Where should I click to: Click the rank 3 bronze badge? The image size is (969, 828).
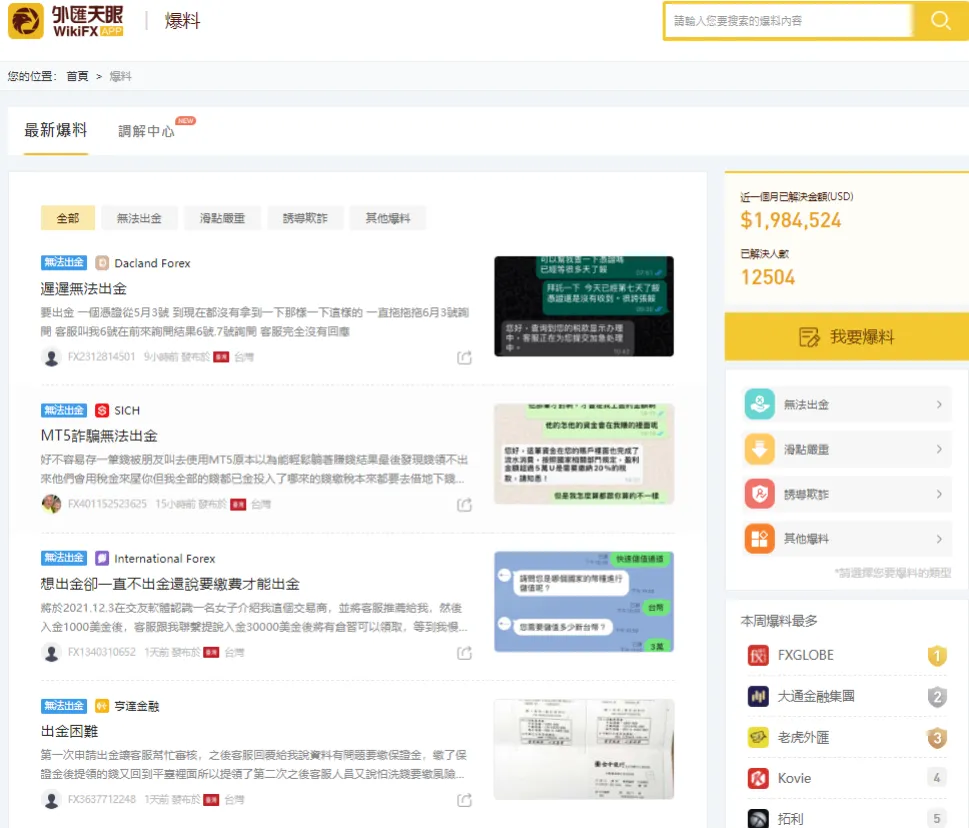pos(937,738)
